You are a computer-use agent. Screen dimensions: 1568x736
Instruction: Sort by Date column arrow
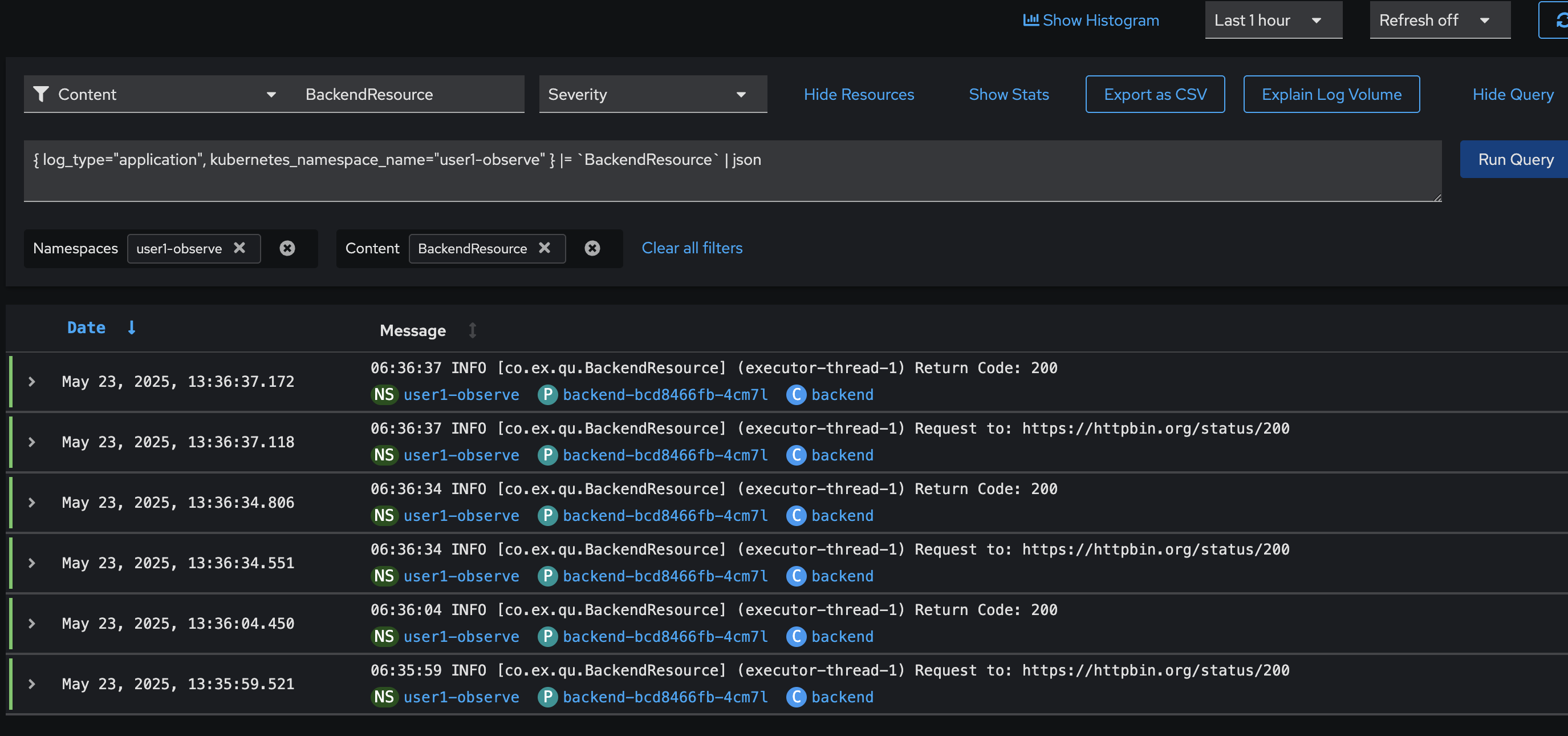[132, 328]
